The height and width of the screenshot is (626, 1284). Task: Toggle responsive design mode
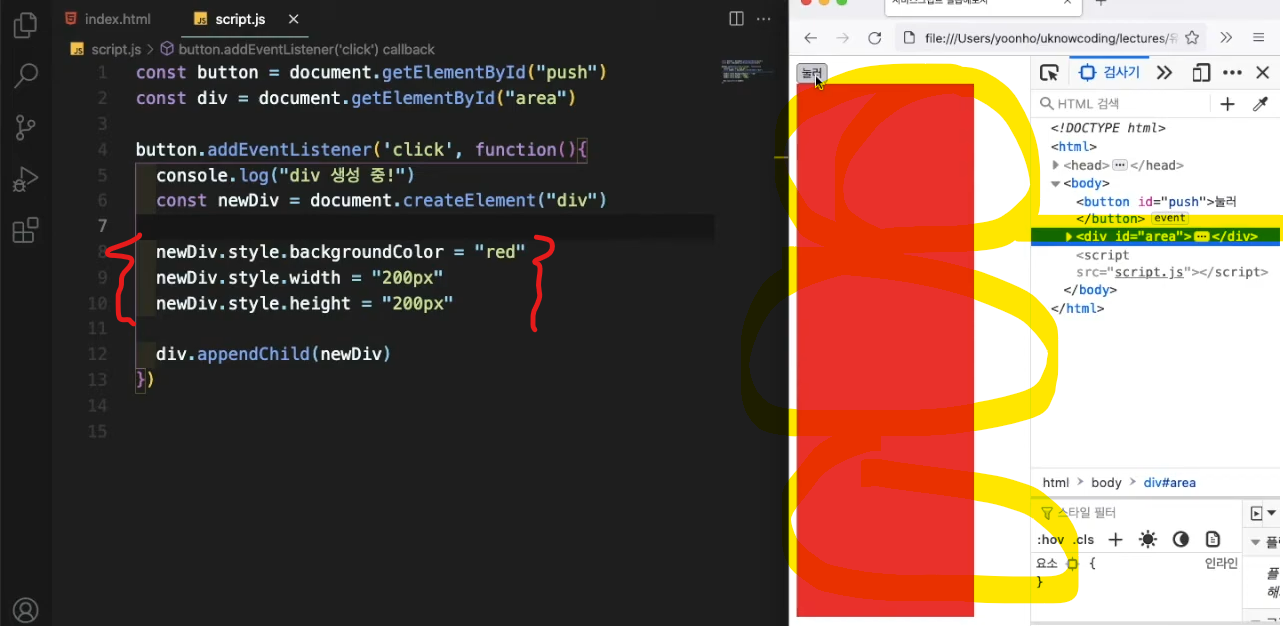(1202, 73)
